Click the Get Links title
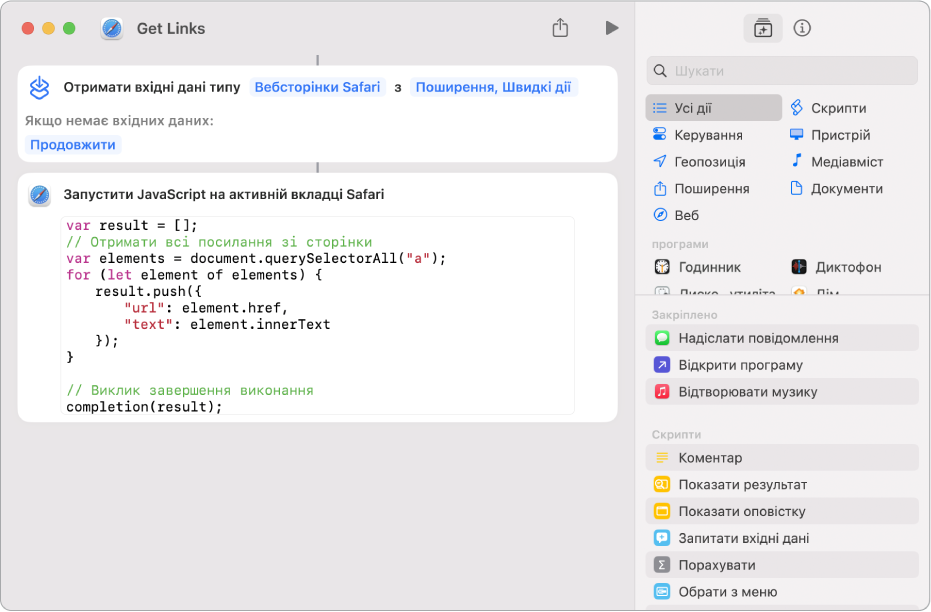Image resolution: width=931 pixels, height=612 pixels. 171,28
